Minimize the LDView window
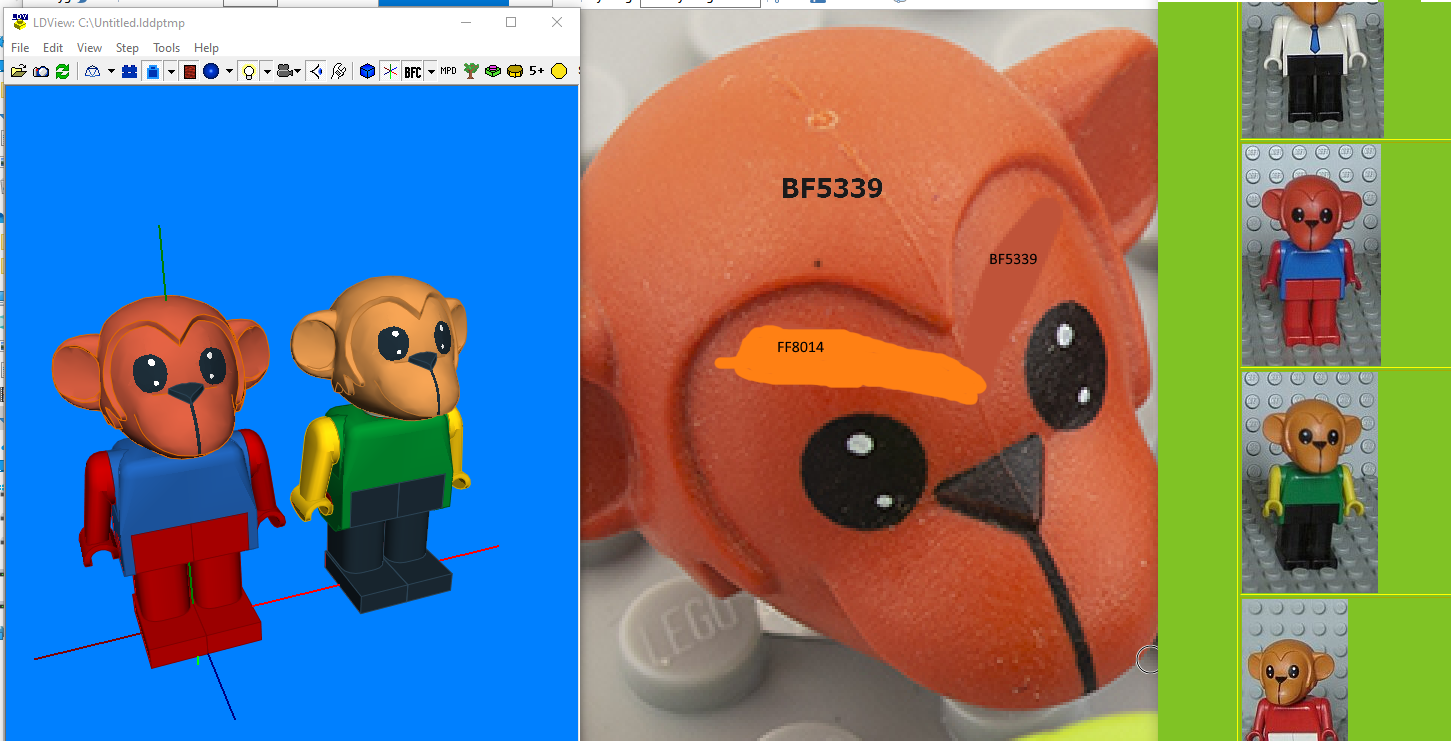This screenshot has height=741, width=1451. tap(465, 22)
